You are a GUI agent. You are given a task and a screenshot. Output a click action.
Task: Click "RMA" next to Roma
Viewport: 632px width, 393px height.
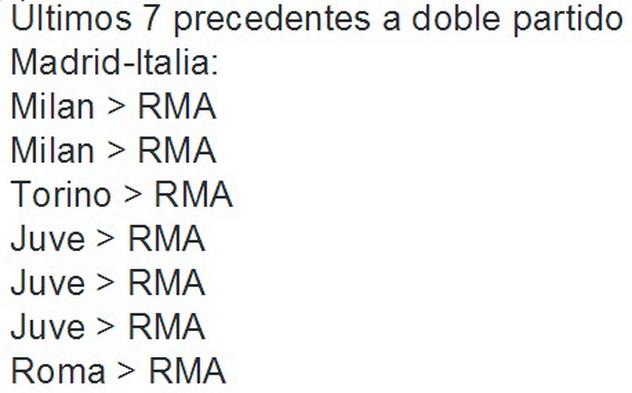[x=187, y=370]
